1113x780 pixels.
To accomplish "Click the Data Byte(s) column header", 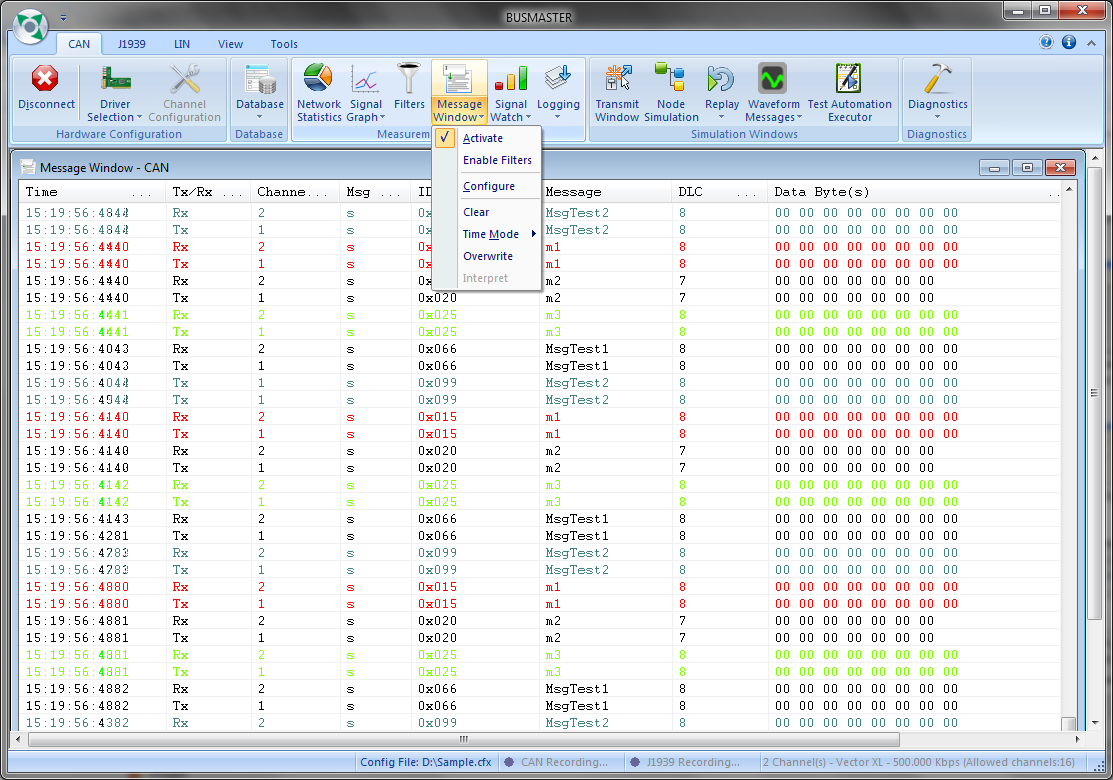I will click(x=914, y=192).
